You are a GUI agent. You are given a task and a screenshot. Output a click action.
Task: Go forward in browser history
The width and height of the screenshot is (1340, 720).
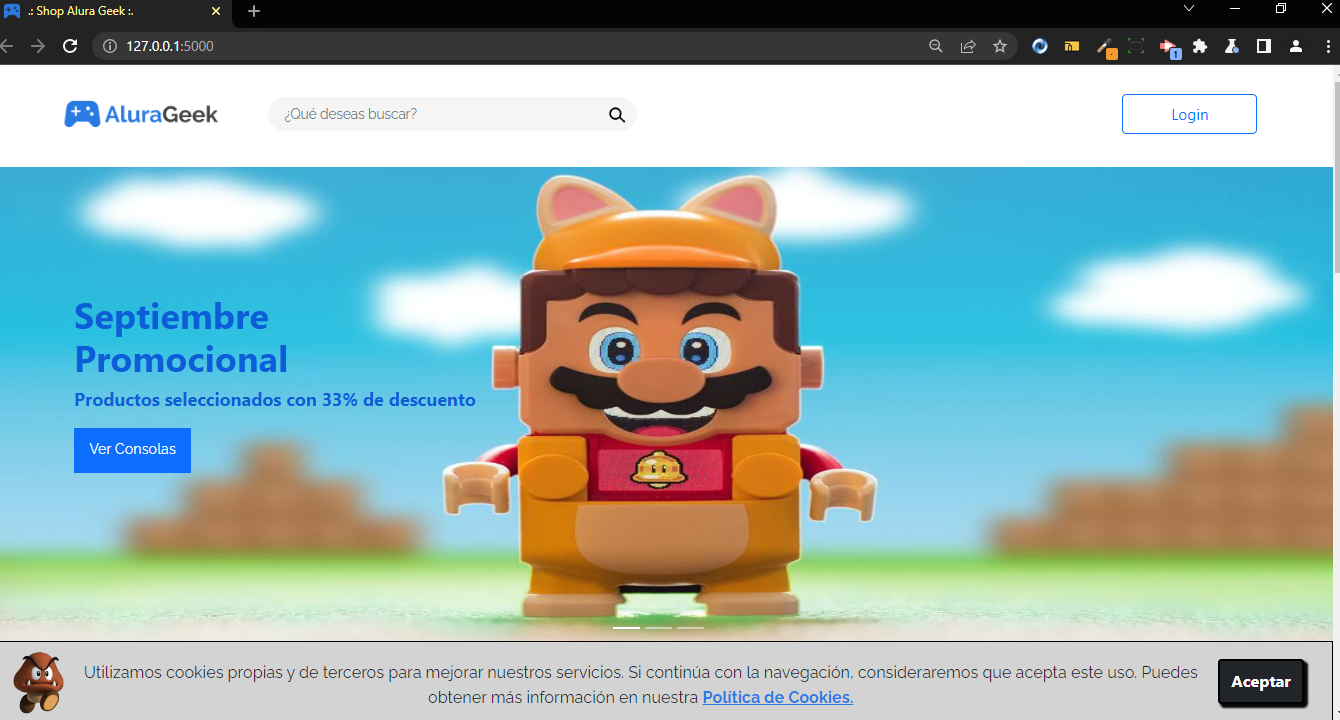point(38,46)
